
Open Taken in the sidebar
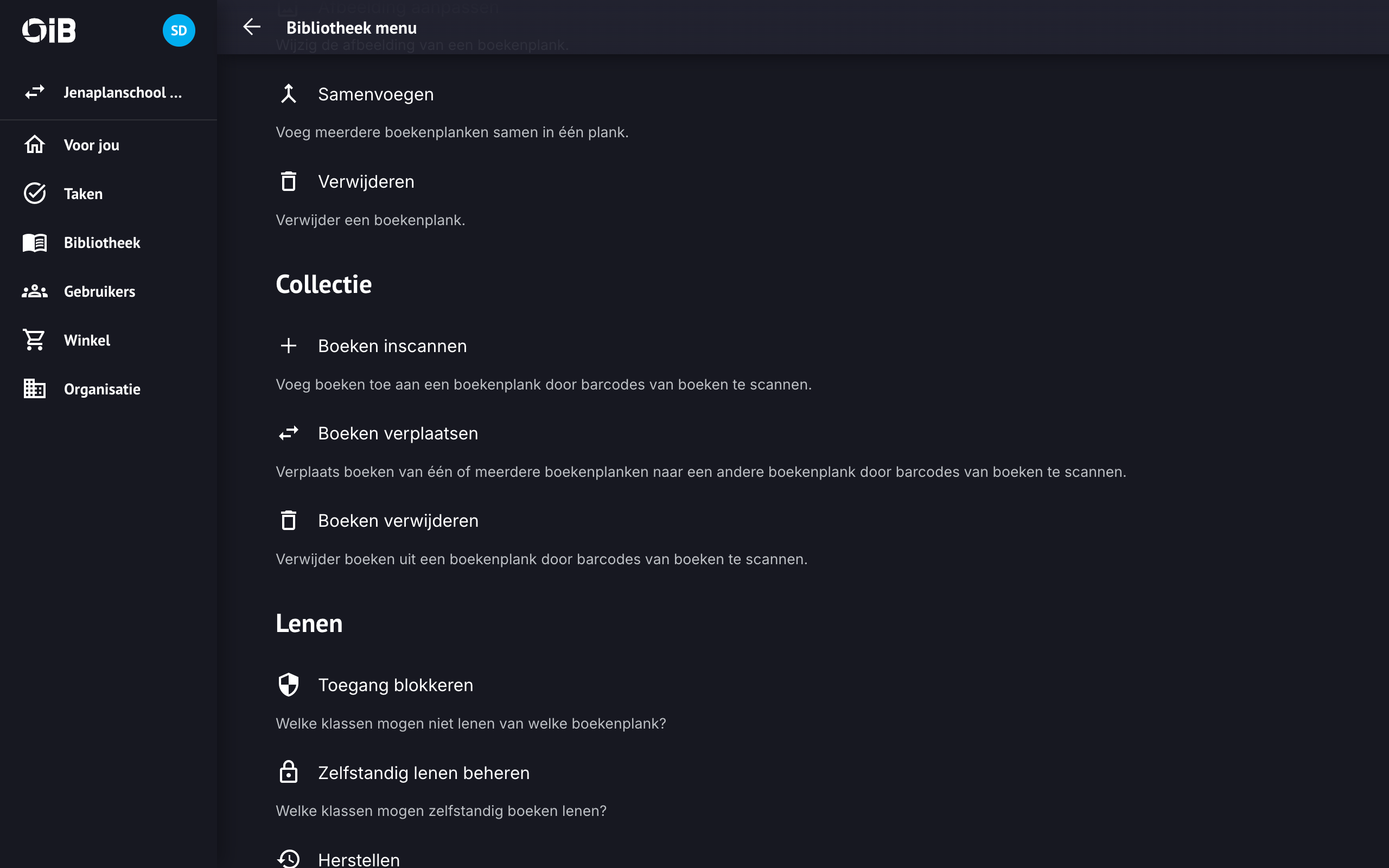point(83,194)
